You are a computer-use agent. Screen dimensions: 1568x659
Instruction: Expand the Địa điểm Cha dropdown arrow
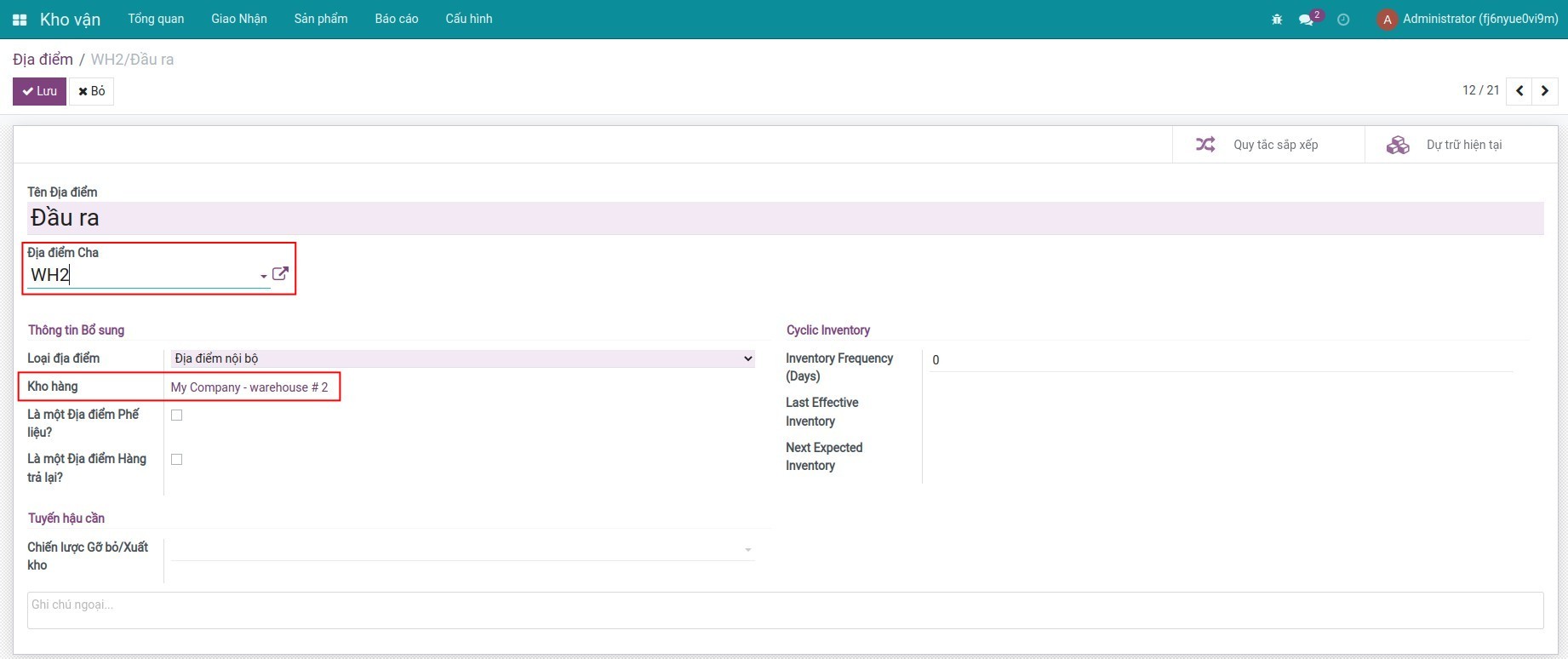pyautogui.click(x=263, y=276)
